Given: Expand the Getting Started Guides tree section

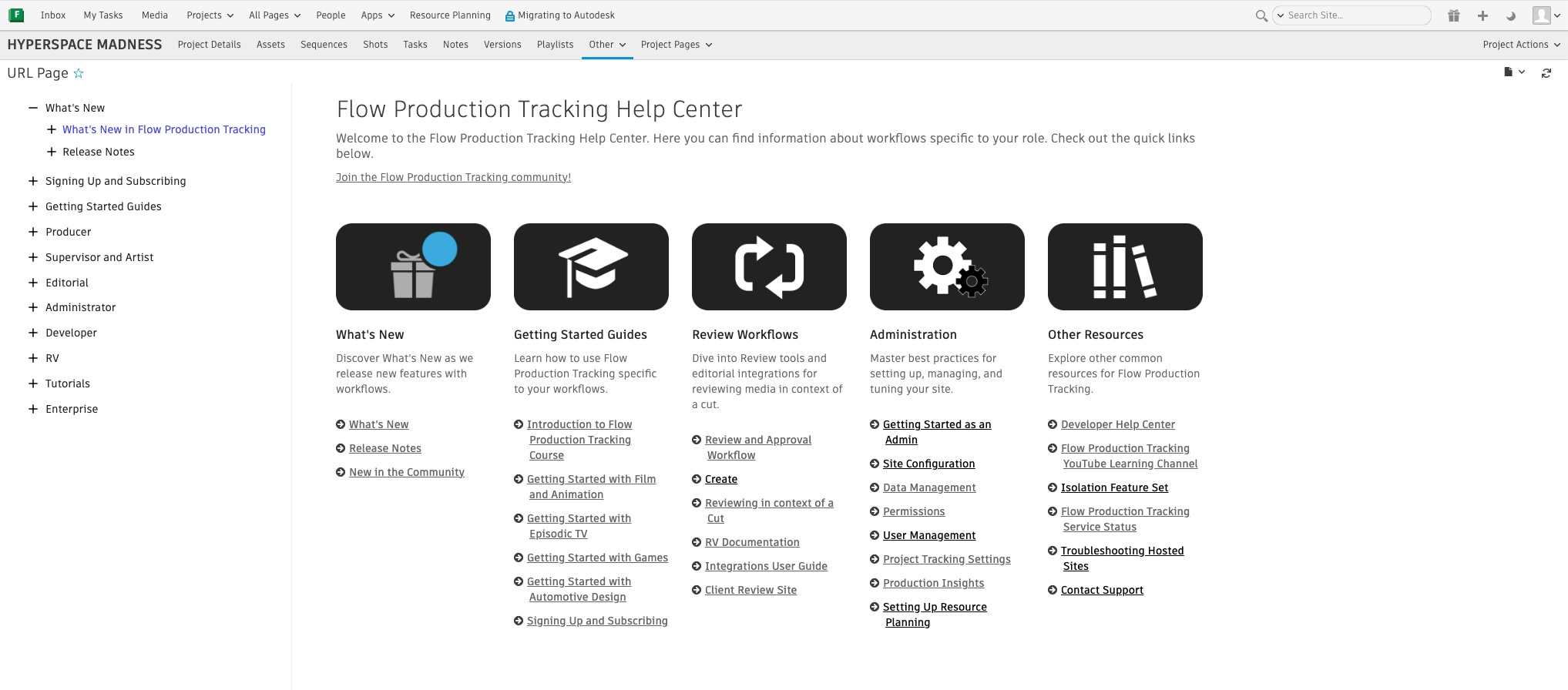Looking at the screenshot, I should (32, 206).
